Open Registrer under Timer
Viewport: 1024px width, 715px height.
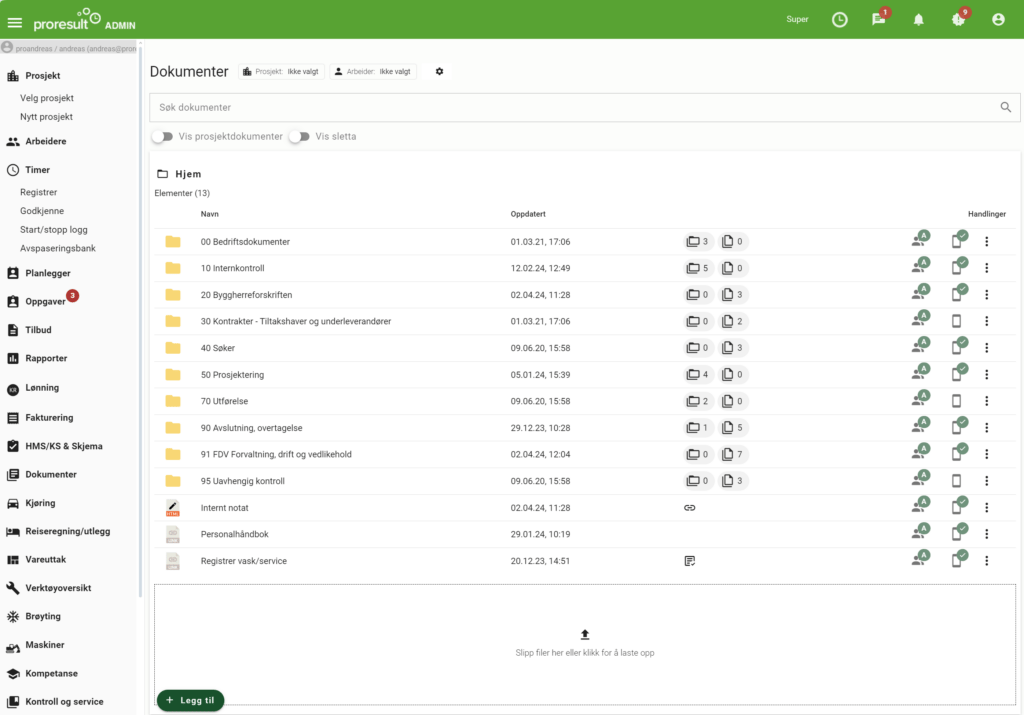(39, 192)
